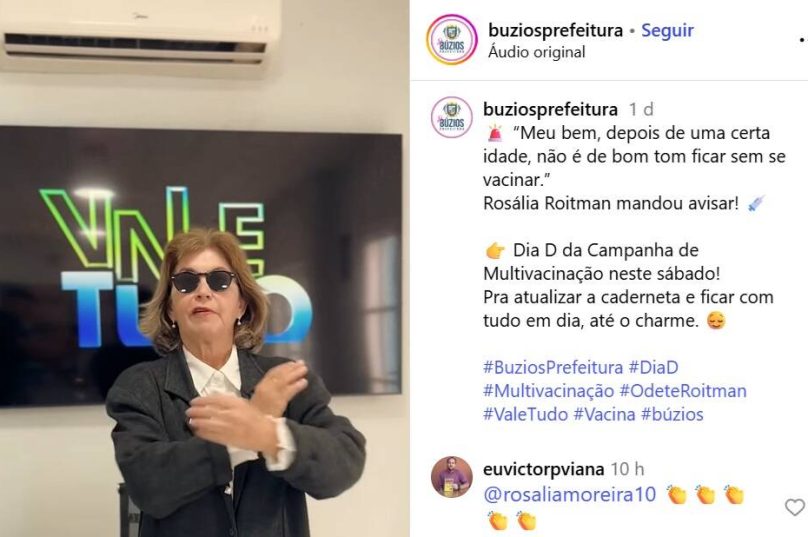Click buziosprefeitura avatar beside the caption
The image size is (808, 537).
click(x=452, y=117)
